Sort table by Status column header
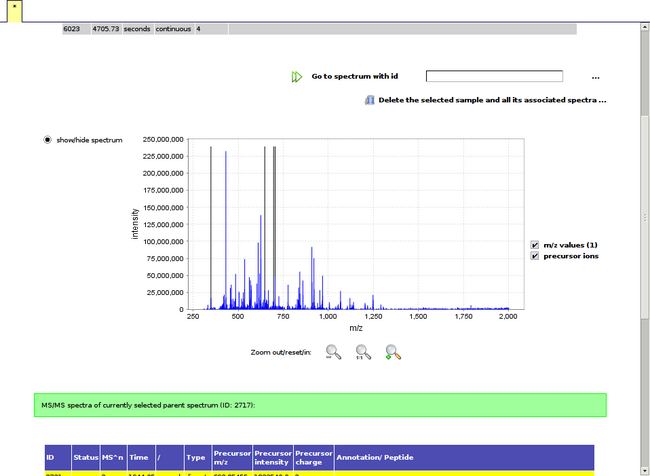 pos(85,457)
